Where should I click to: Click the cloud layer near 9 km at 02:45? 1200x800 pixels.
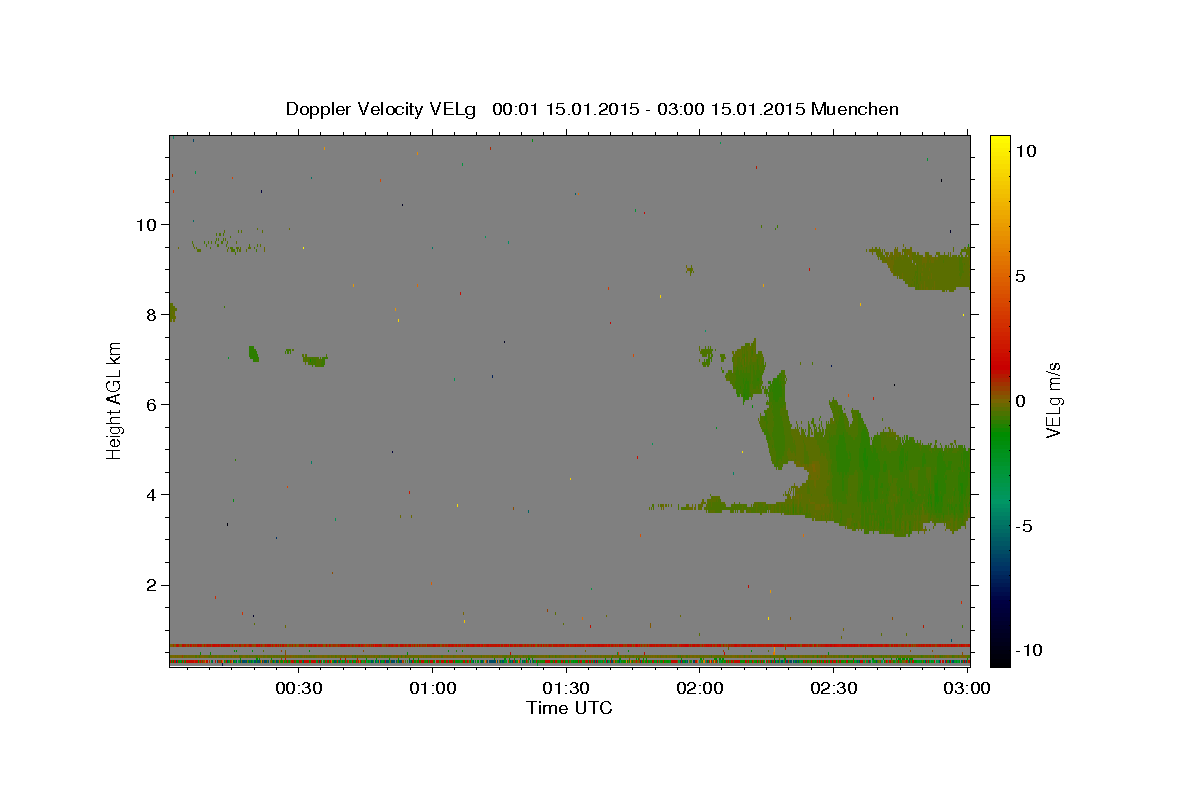pyautogui.click(x=925, y=270)
